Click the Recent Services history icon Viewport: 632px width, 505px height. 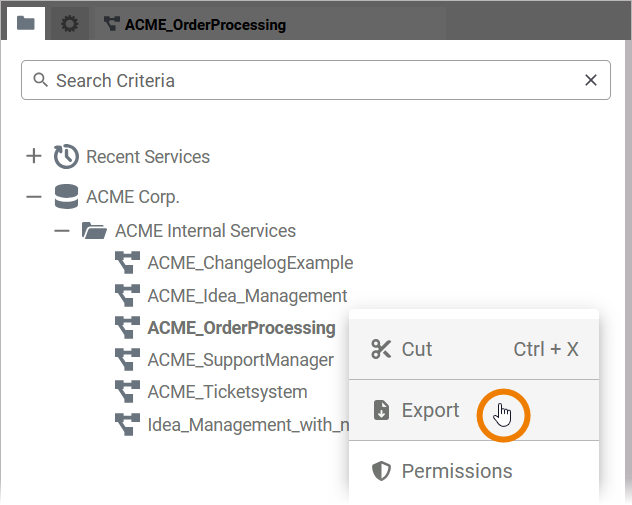pos(66,157)
